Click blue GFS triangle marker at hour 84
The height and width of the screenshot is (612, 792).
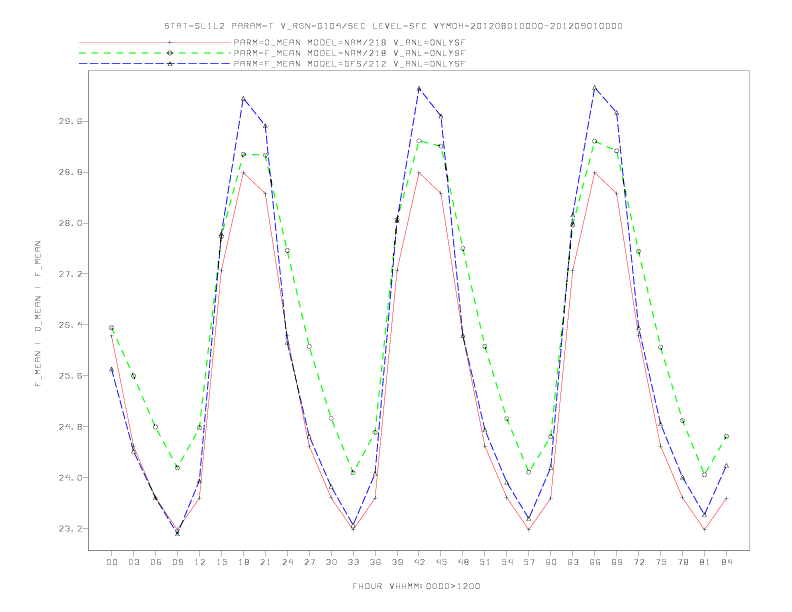tap(726, 466)
